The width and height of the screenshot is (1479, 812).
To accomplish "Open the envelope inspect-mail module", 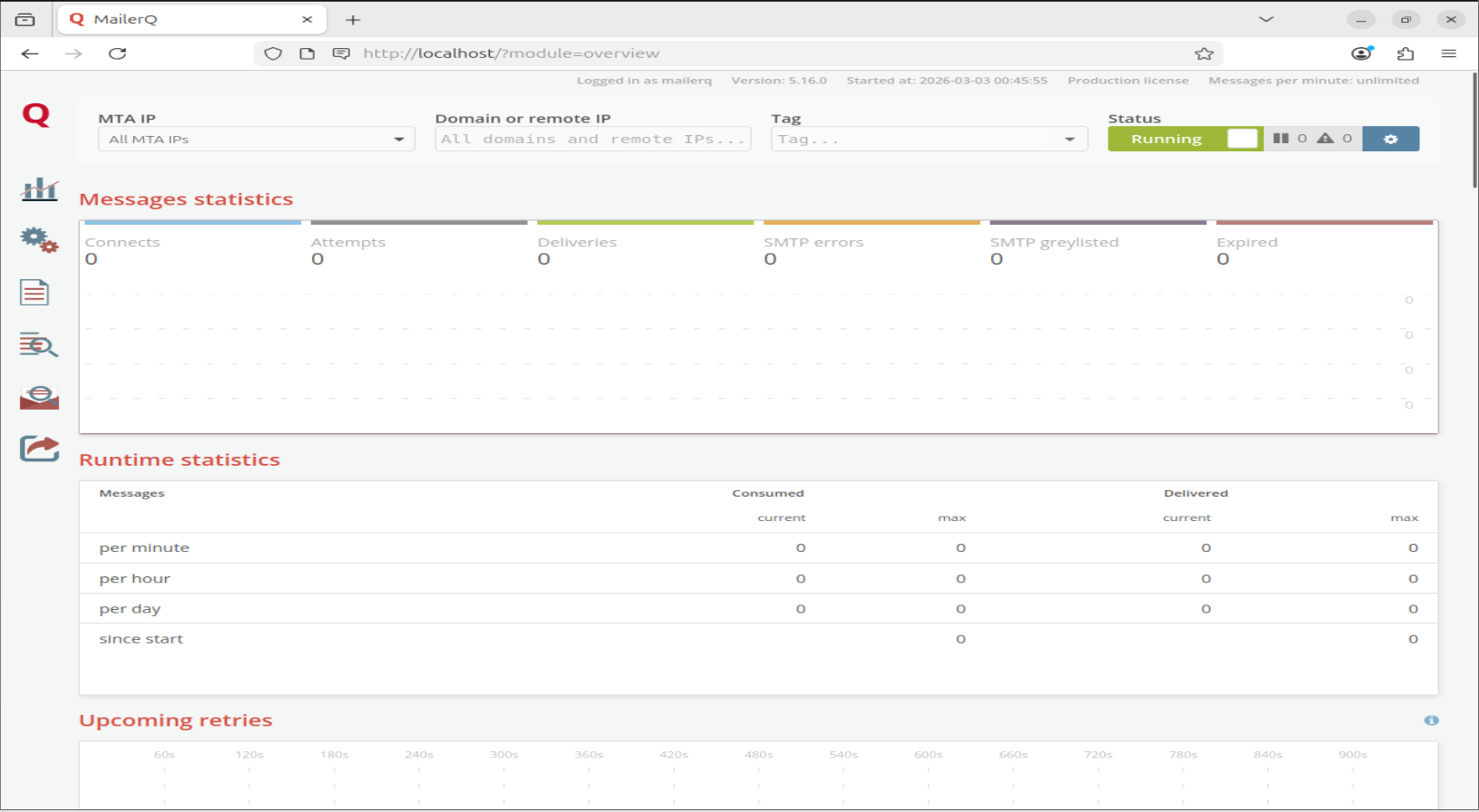I will pyautogui.click(x=39, y=397).
